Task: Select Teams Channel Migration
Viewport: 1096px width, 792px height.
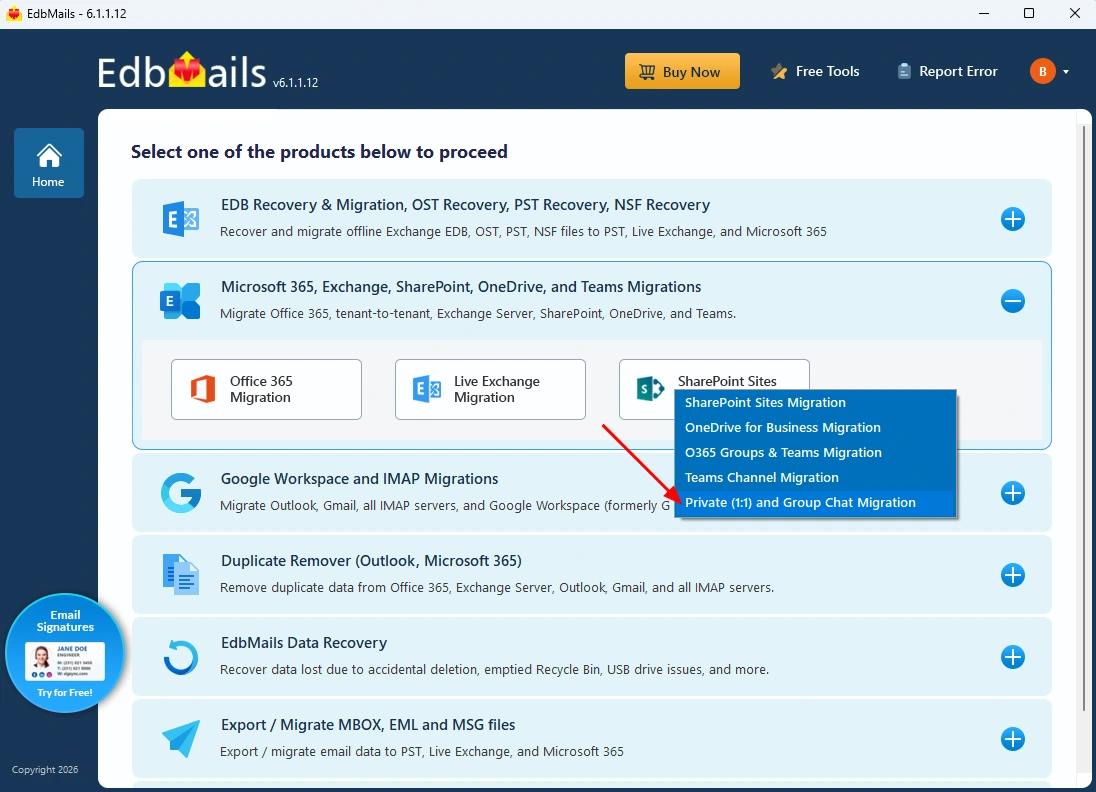Action: pyautogui.click(x=815, y=478)
